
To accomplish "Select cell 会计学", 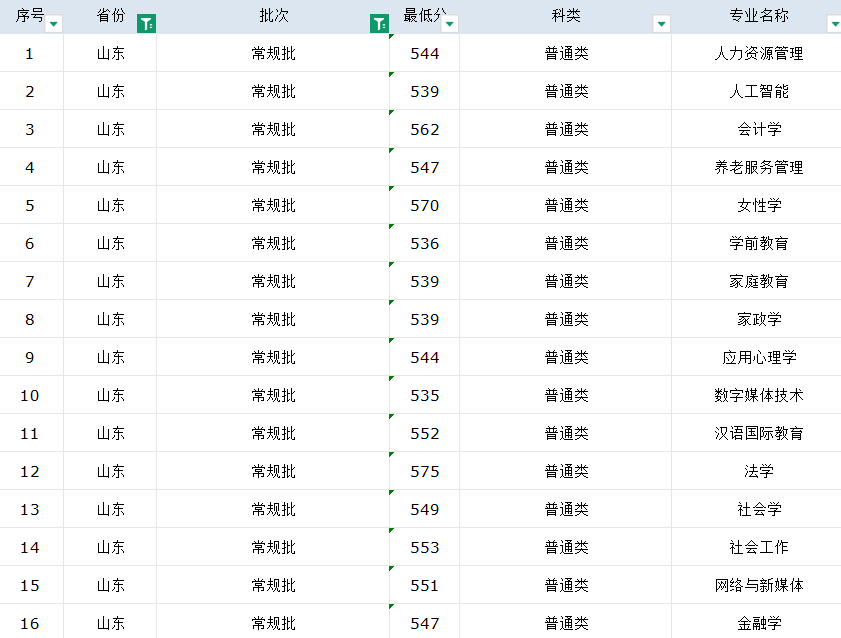I will click(756, 129).
